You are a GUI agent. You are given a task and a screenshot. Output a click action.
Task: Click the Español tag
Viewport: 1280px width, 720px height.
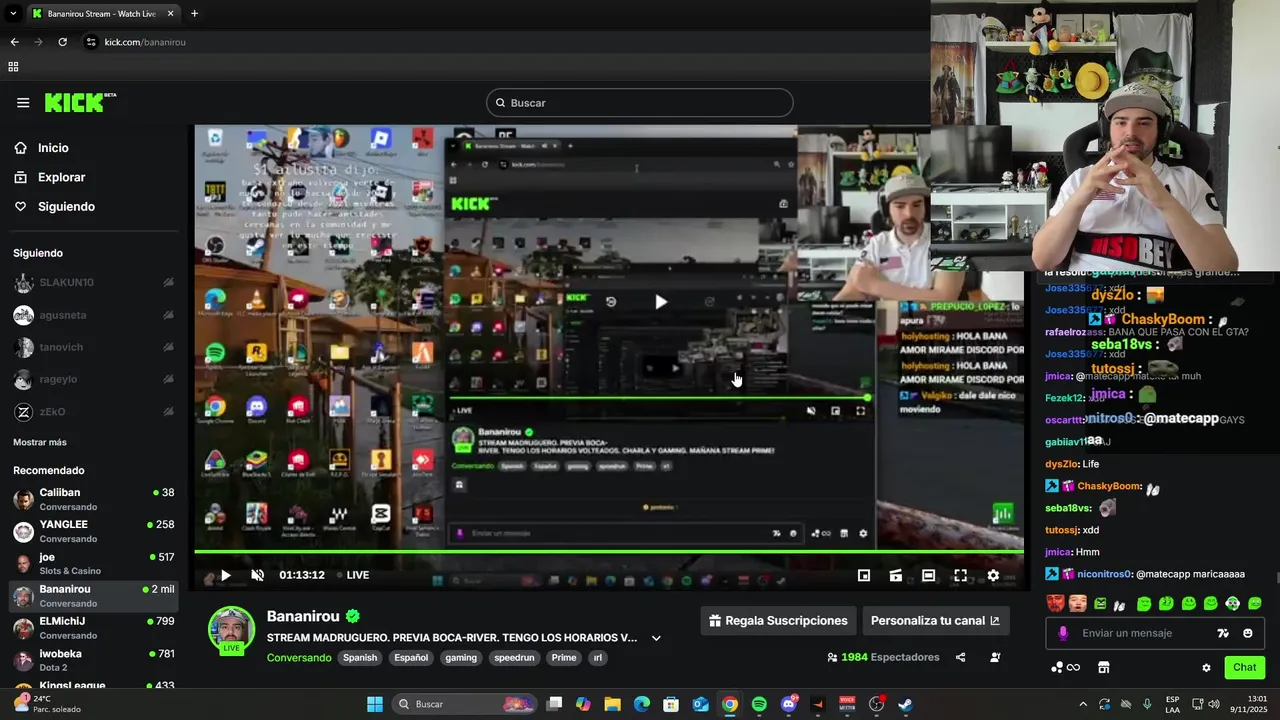(x=411, y=658)
